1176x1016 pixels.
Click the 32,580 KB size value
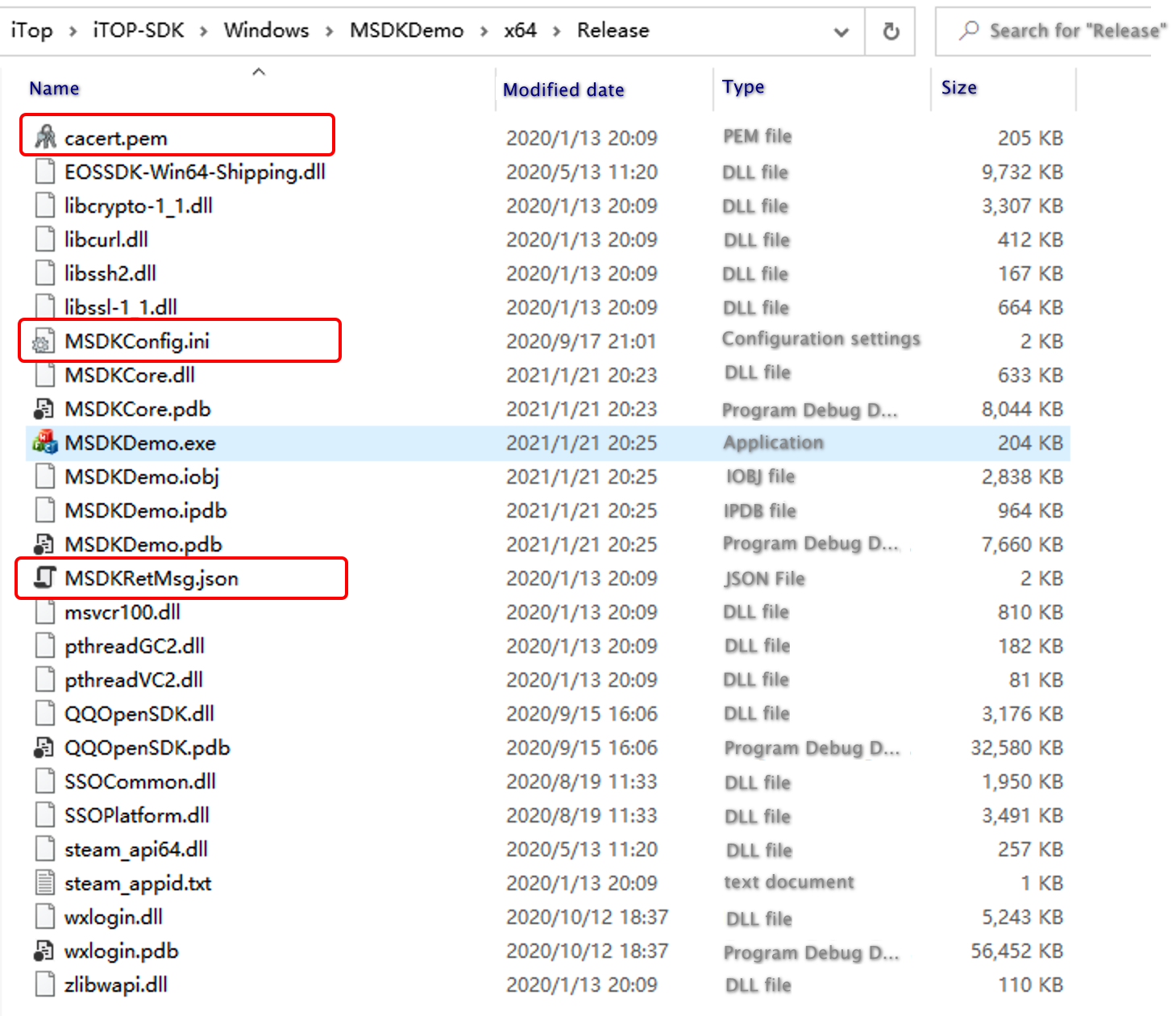1016,747
